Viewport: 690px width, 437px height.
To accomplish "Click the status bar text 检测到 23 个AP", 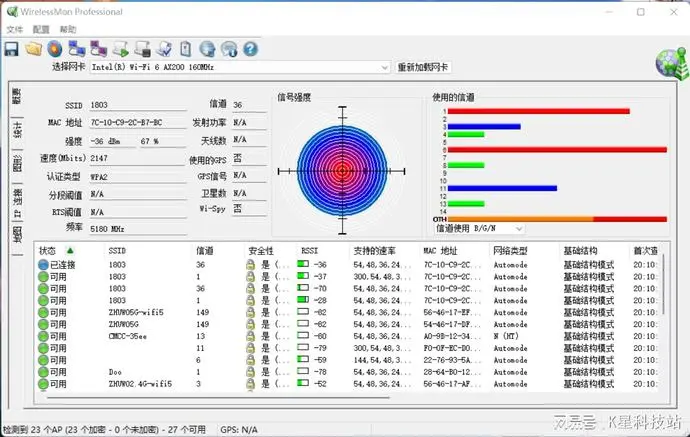I will click(x=104, y=430).
